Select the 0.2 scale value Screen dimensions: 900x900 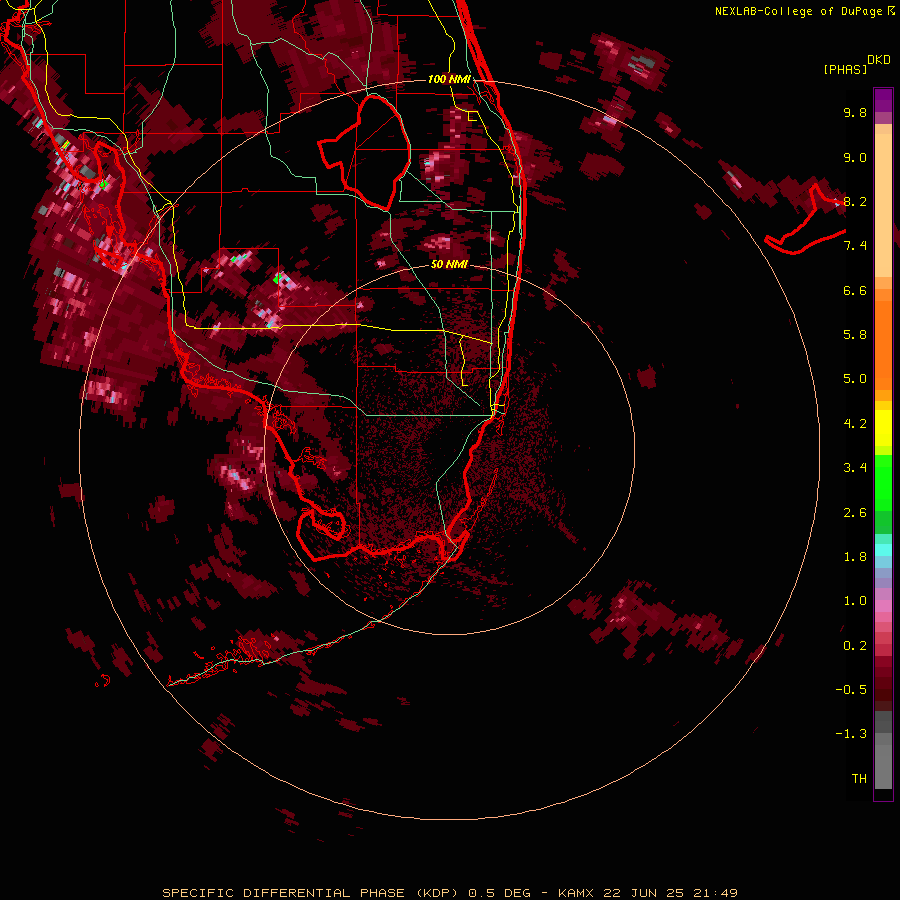pos(855,646)
